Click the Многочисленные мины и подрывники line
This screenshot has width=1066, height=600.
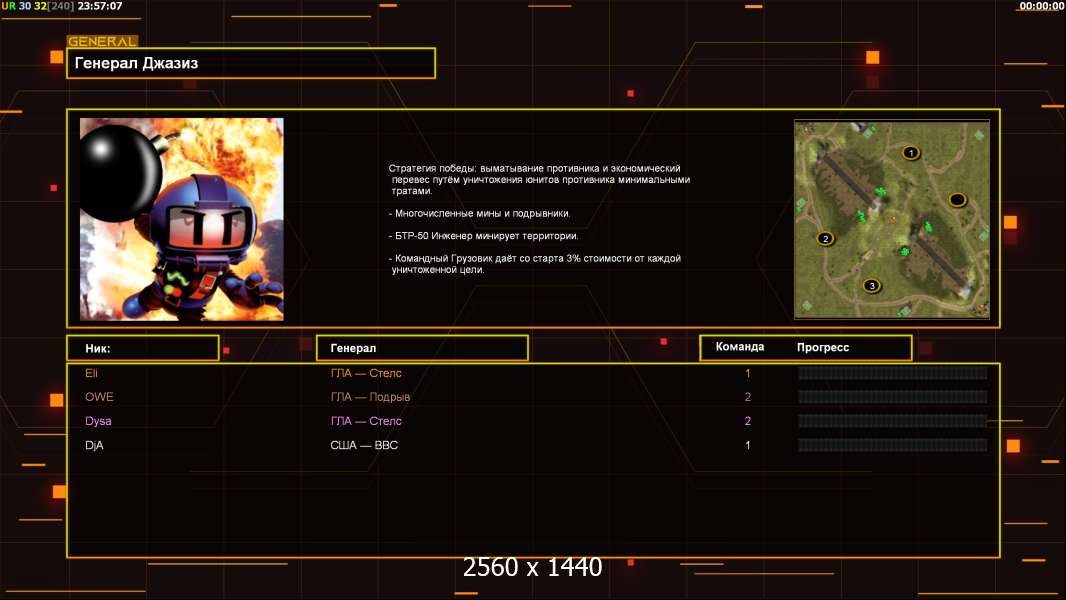click(x=479, y=213)
